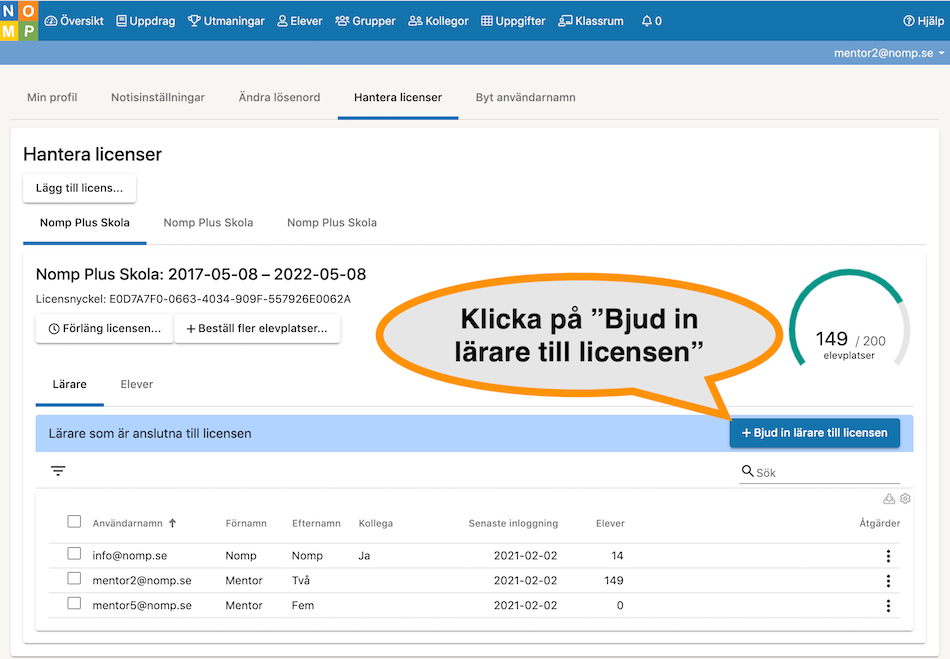Tick the checkbox for mentor5@nomp.se
950x659 pixels.
74,603
